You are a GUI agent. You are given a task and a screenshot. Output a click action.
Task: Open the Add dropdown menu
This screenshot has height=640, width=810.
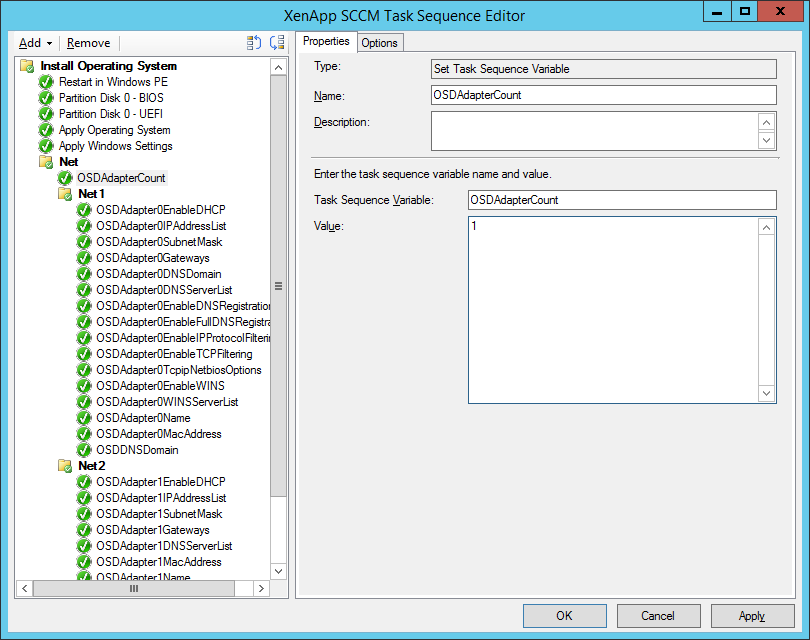click(36, 43)
